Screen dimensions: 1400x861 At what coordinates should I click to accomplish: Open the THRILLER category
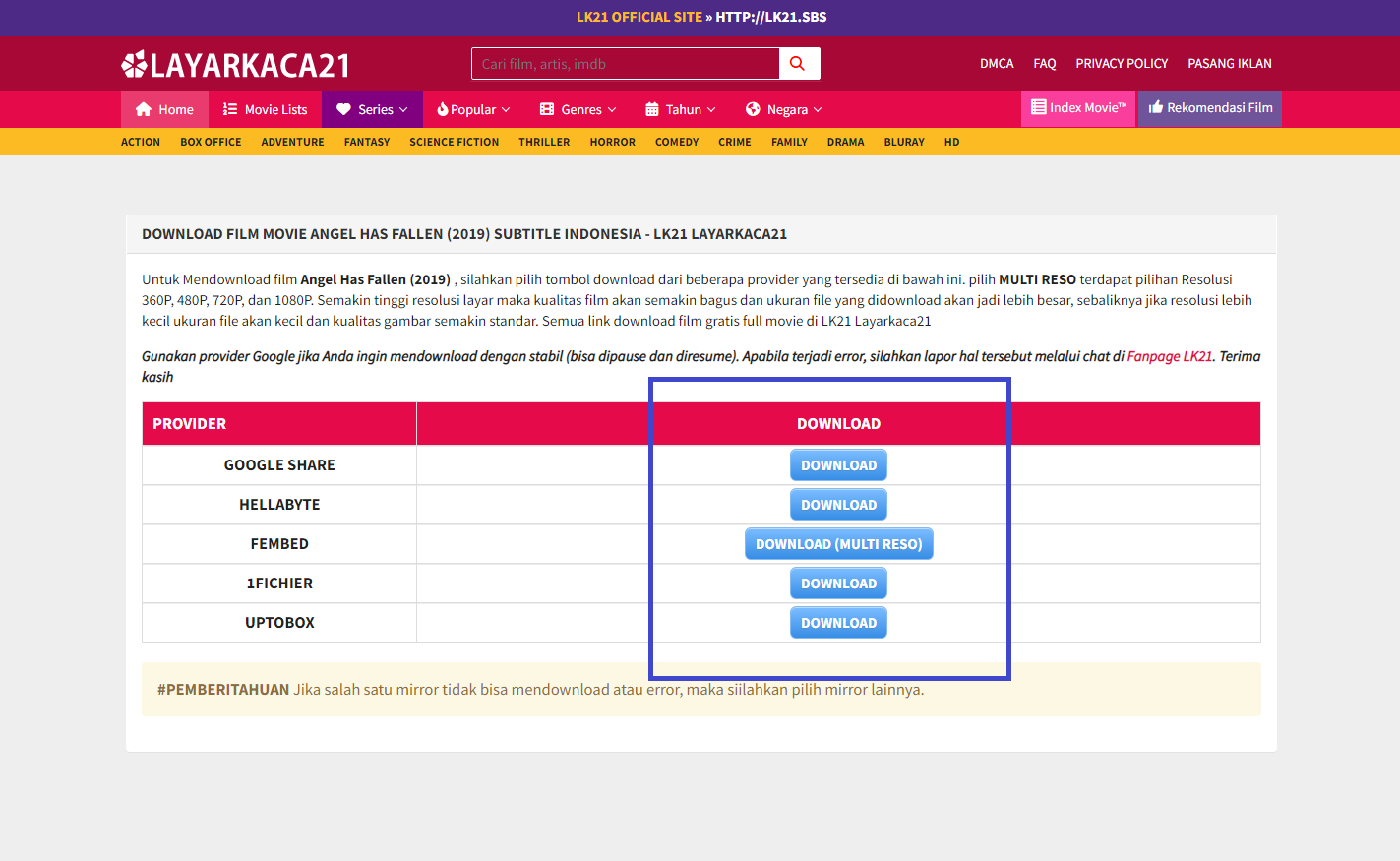click(x=544, y=142)
